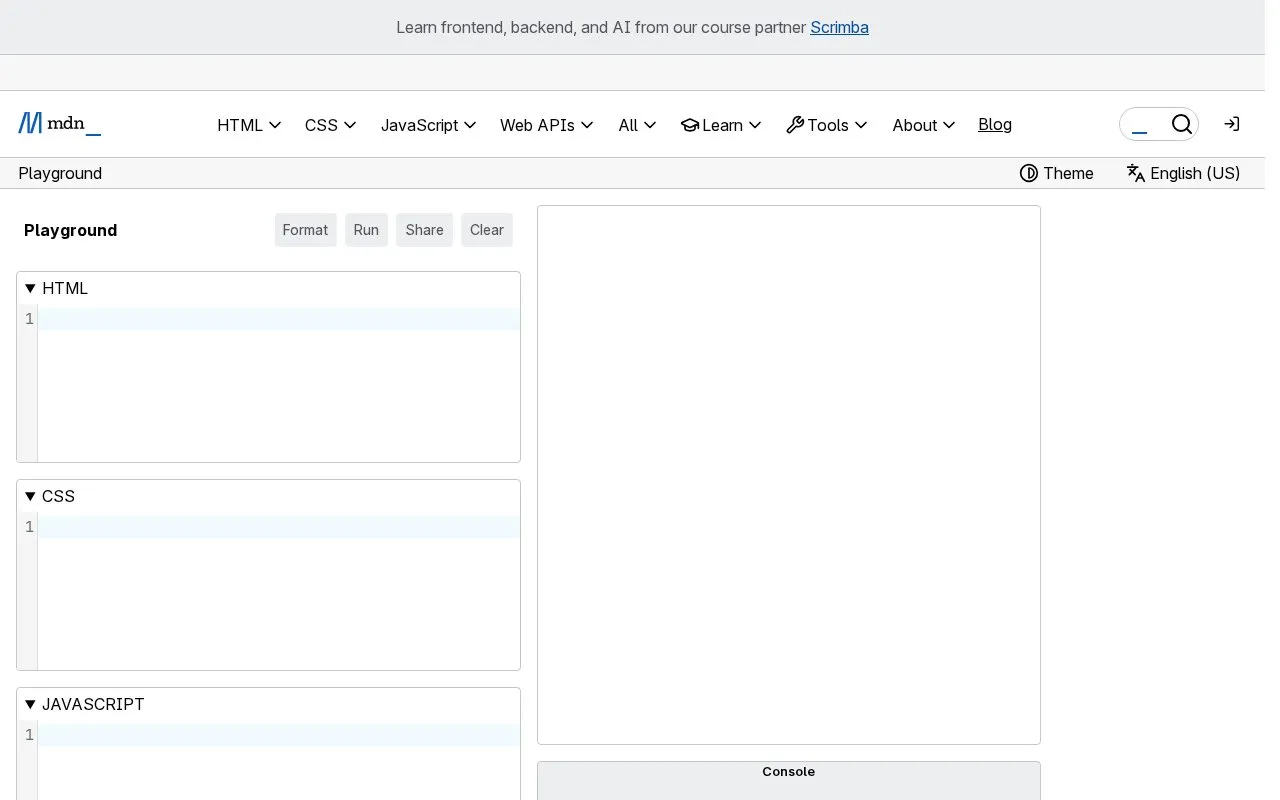This screenshot has height=800, width=1280.
Task: Focus line 1 of the CSS editor
Action: tap(279, 527)
